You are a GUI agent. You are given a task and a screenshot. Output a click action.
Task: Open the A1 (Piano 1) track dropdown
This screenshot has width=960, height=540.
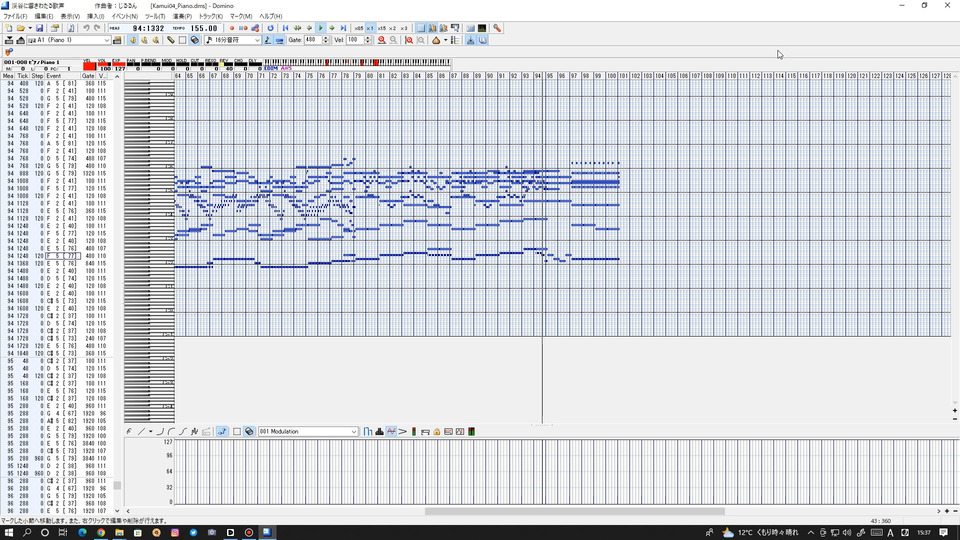click(x=107, y=40)
